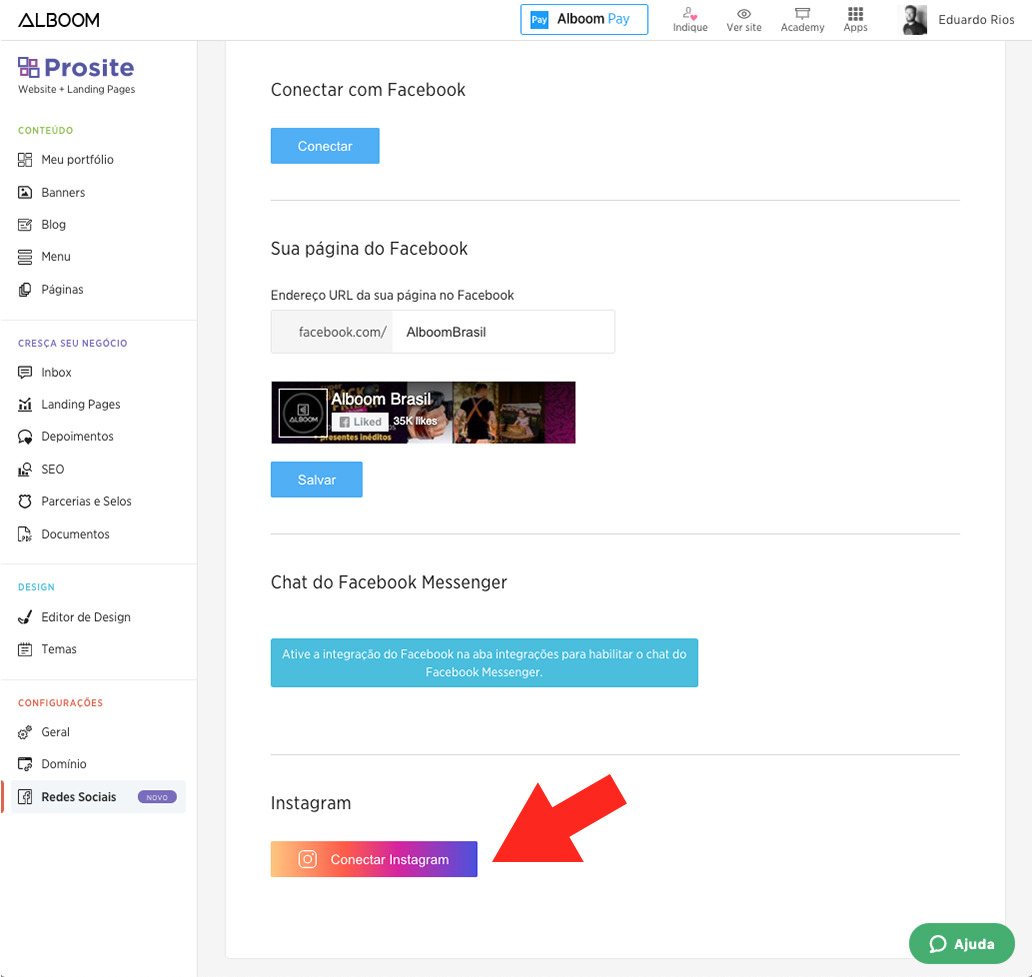Open the Ajuda help chat button

[x=961, y=943]
